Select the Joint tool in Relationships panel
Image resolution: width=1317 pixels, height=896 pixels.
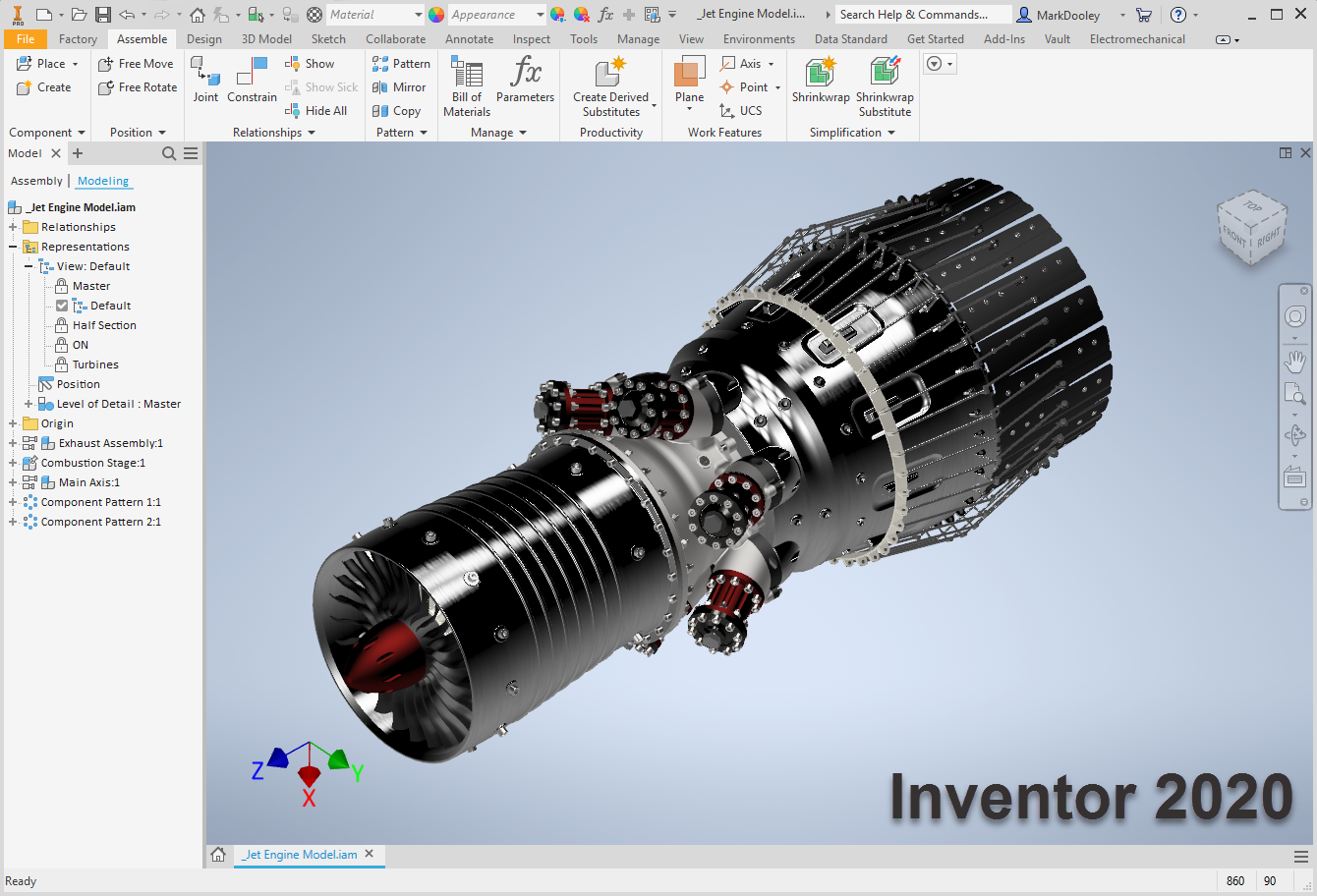tap(205, 79)
